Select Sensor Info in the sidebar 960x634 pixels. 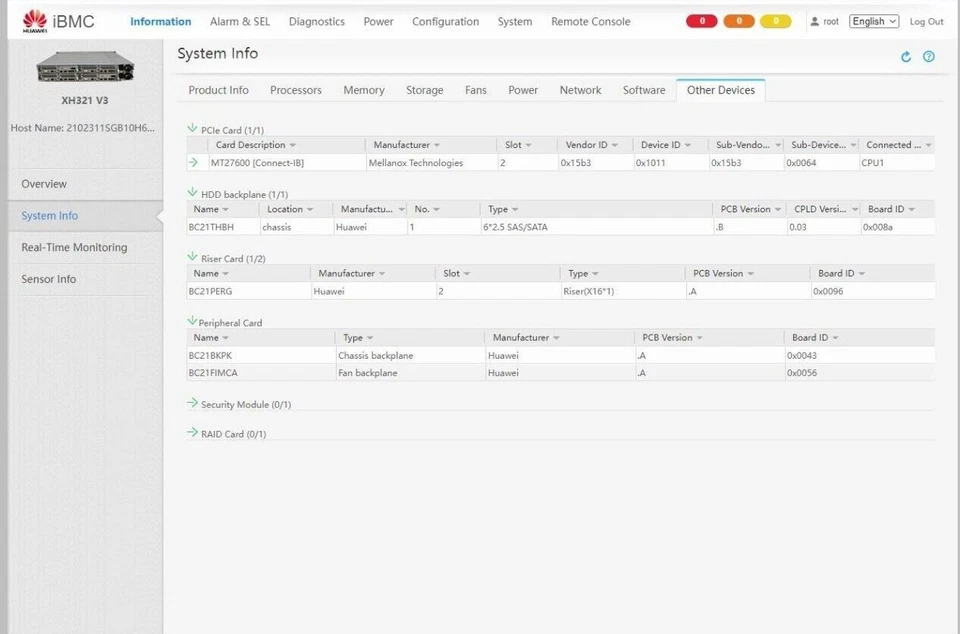48,279
